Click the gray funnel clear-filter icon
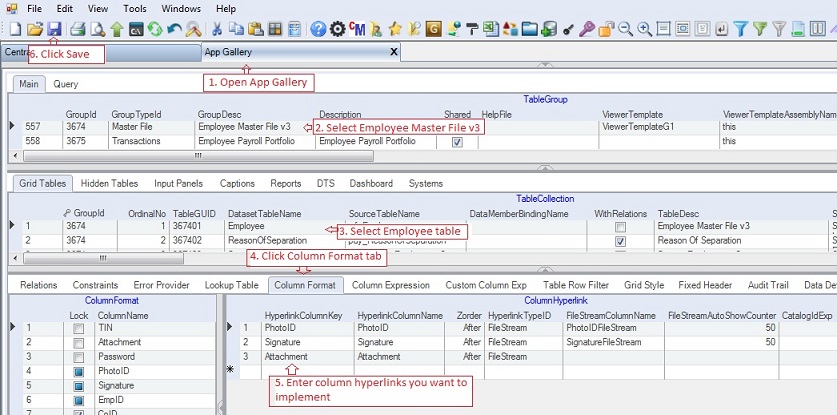The width and height of the screenshot is (837, 415). 779,29
